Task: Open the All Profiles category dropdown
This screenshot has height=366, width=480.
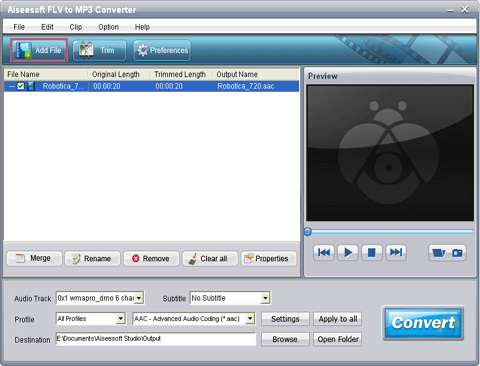Action: pyautogui.click(x=121, y=319)
